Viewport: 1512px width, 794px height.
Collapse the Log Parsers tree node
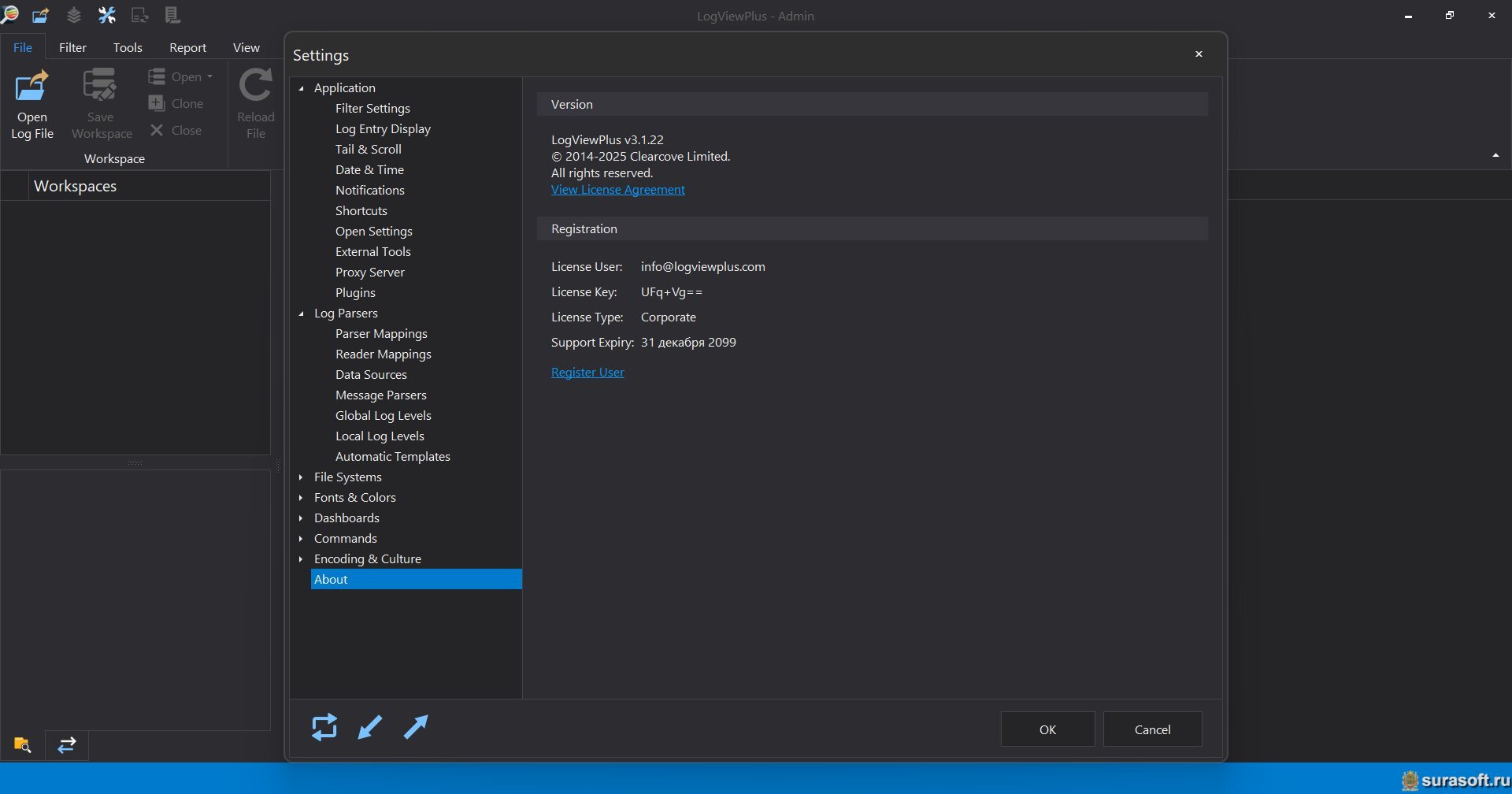(x=301, y=314)
